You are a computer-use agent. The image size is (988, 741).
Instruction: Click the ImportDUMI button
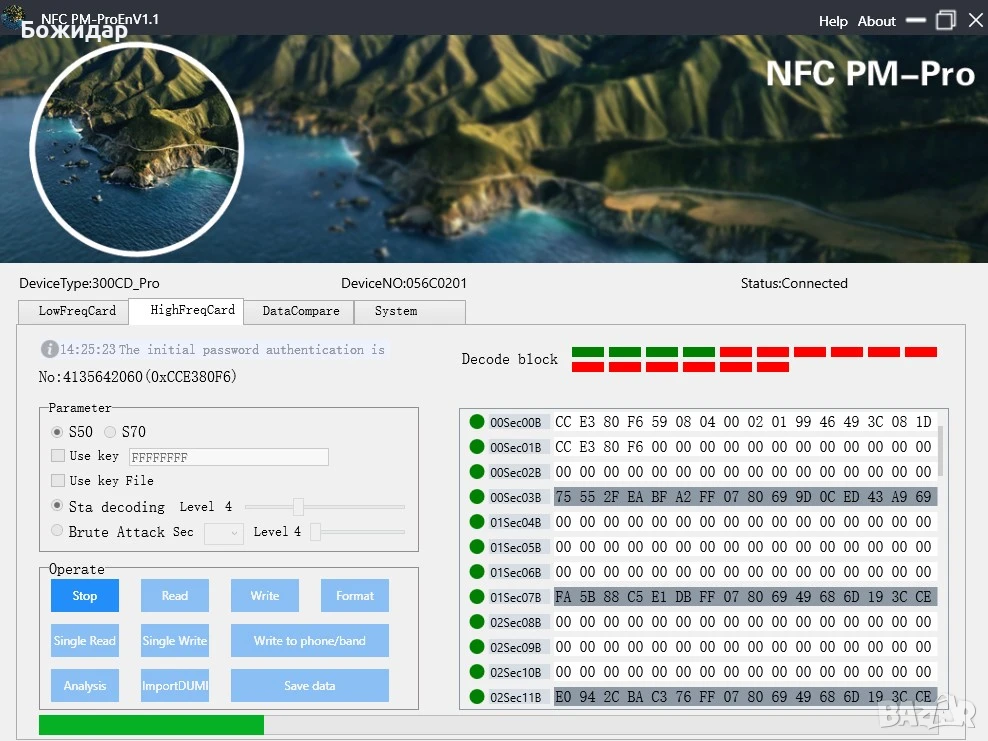click(175, 686)
